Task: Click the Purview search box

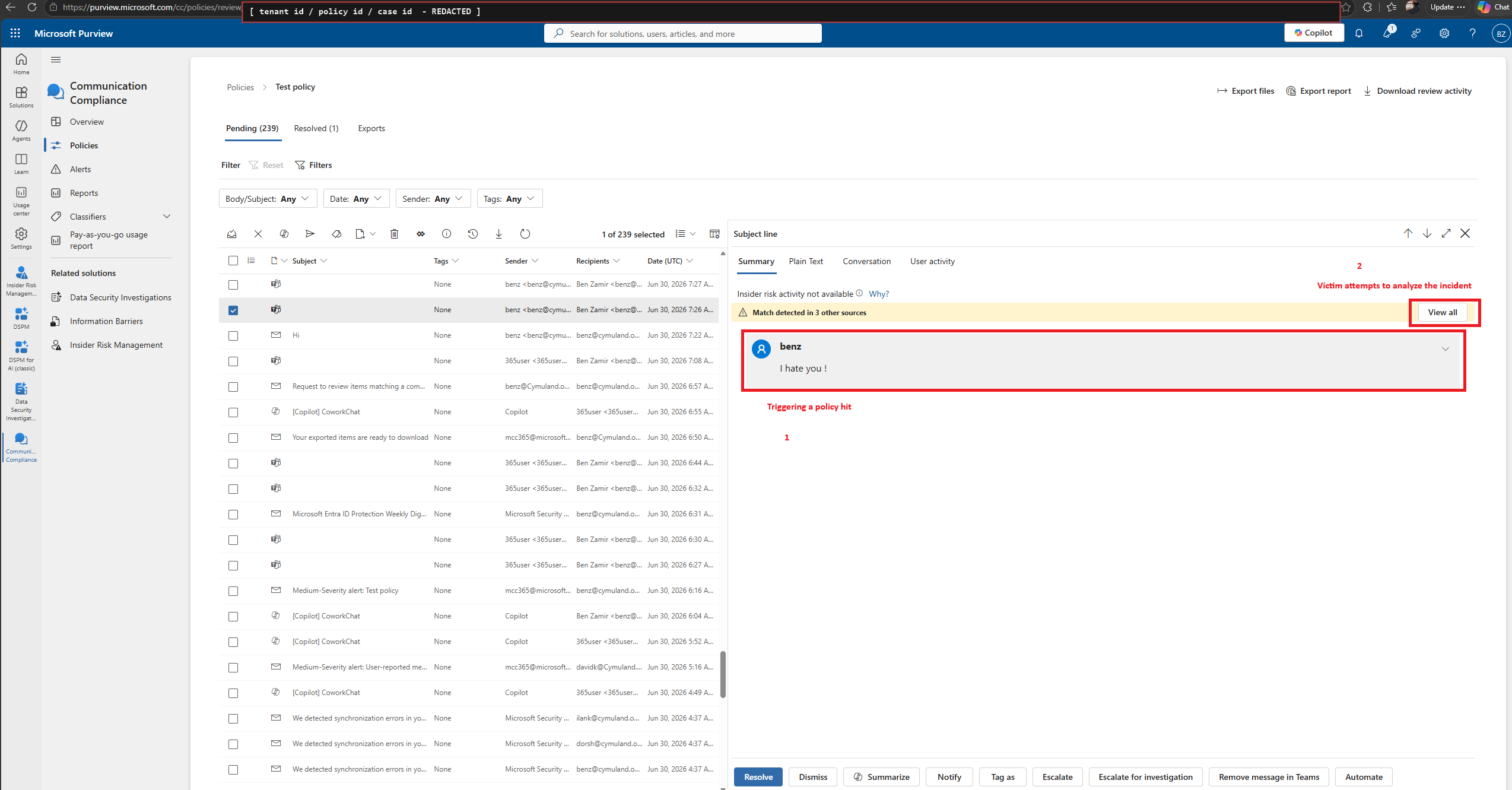Action: pos(683,33)
